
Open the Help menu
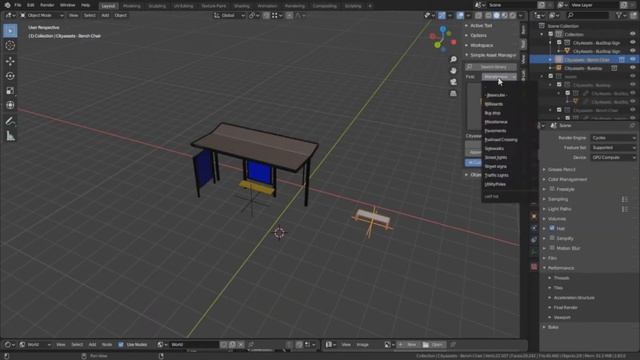tap(85, 5)
